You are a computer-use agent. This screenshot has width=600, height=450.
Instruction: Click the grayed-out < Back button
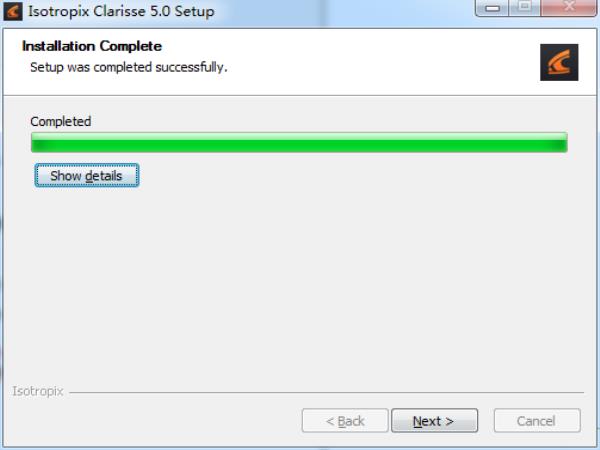[345, 421]
